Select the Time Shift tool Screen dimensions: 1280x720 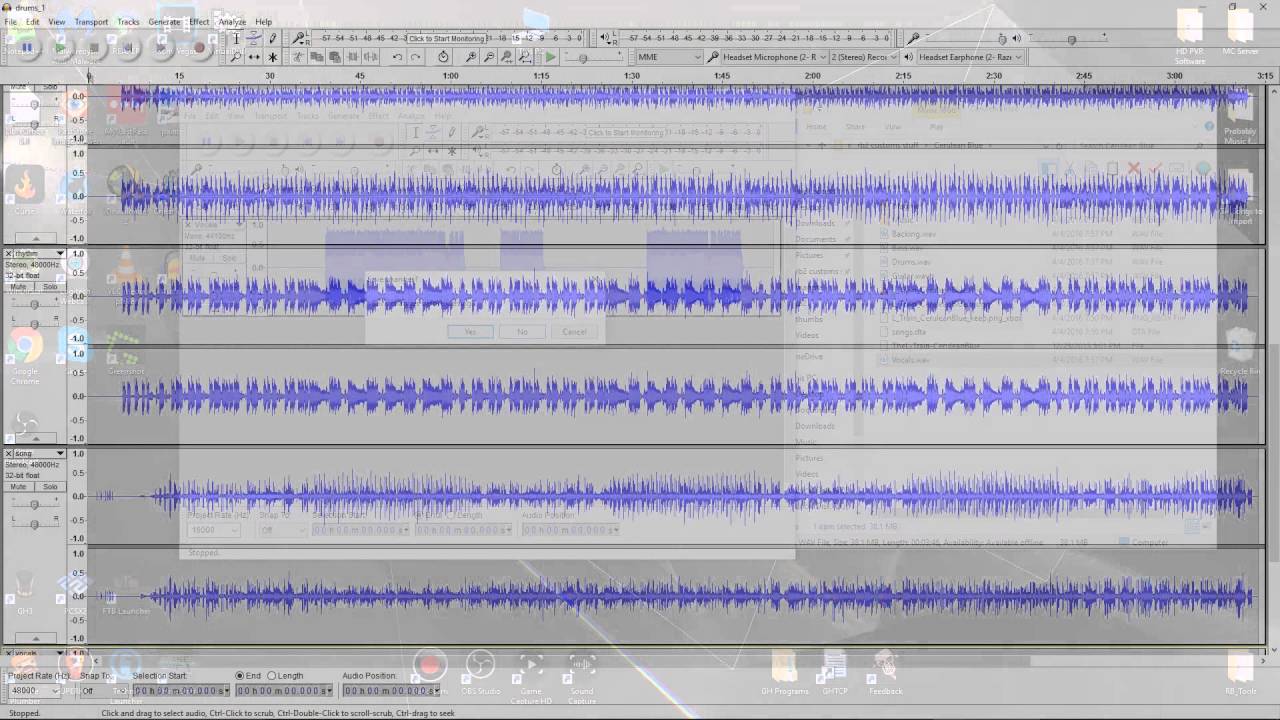(254, 57)
